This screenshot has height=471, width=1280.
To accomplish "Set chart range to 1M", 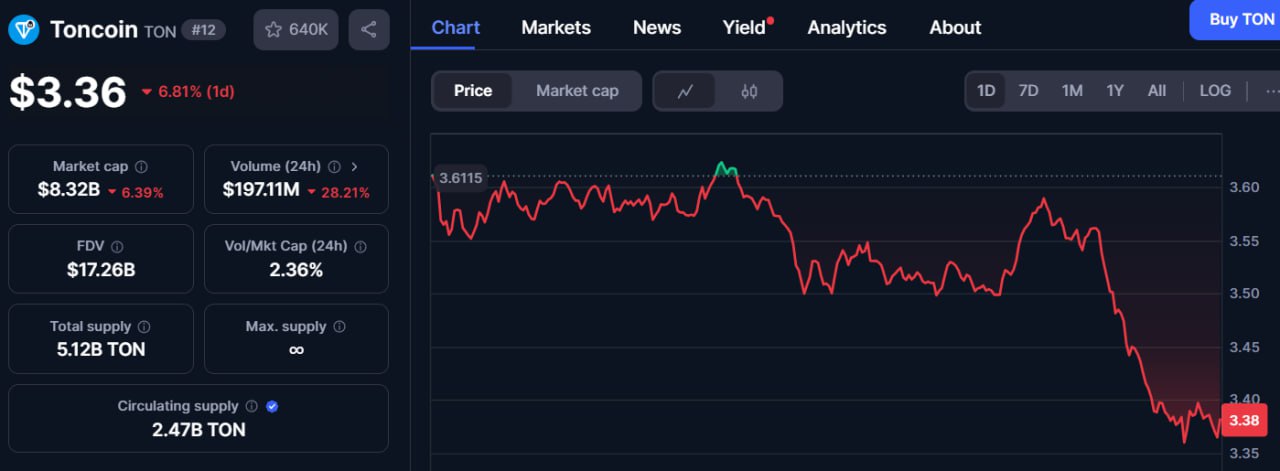I will [x=1072, y=91].
